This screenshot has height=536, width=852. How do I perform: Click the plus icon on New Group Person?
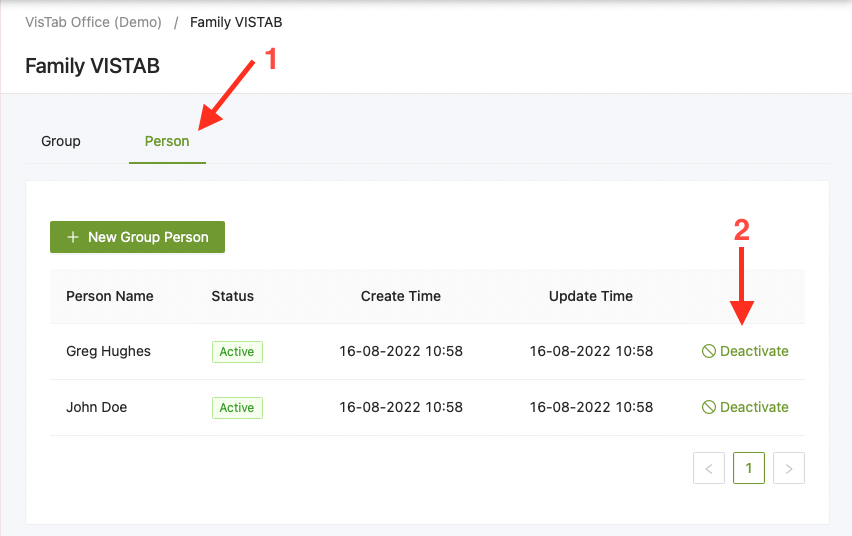[x=73, y=237]
